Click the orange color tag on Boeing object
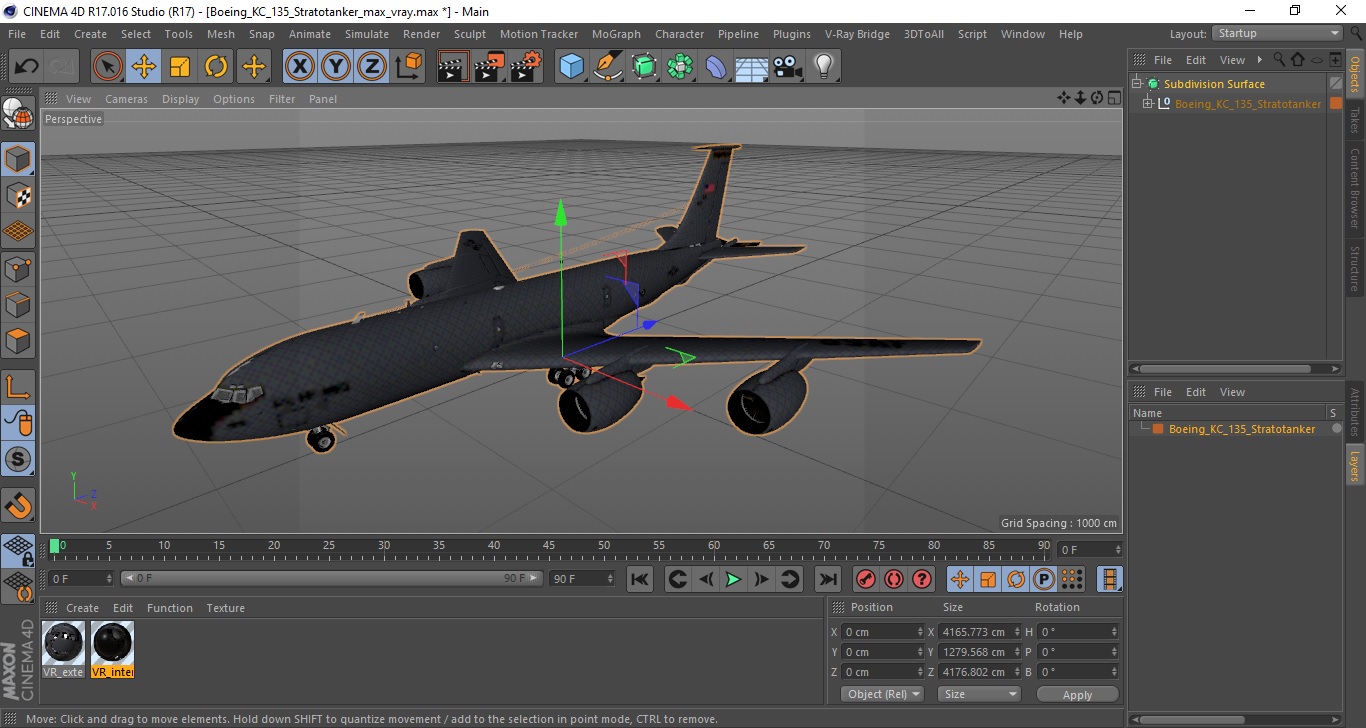This screenshot has width=1366, height=728. click(1336, 104)
